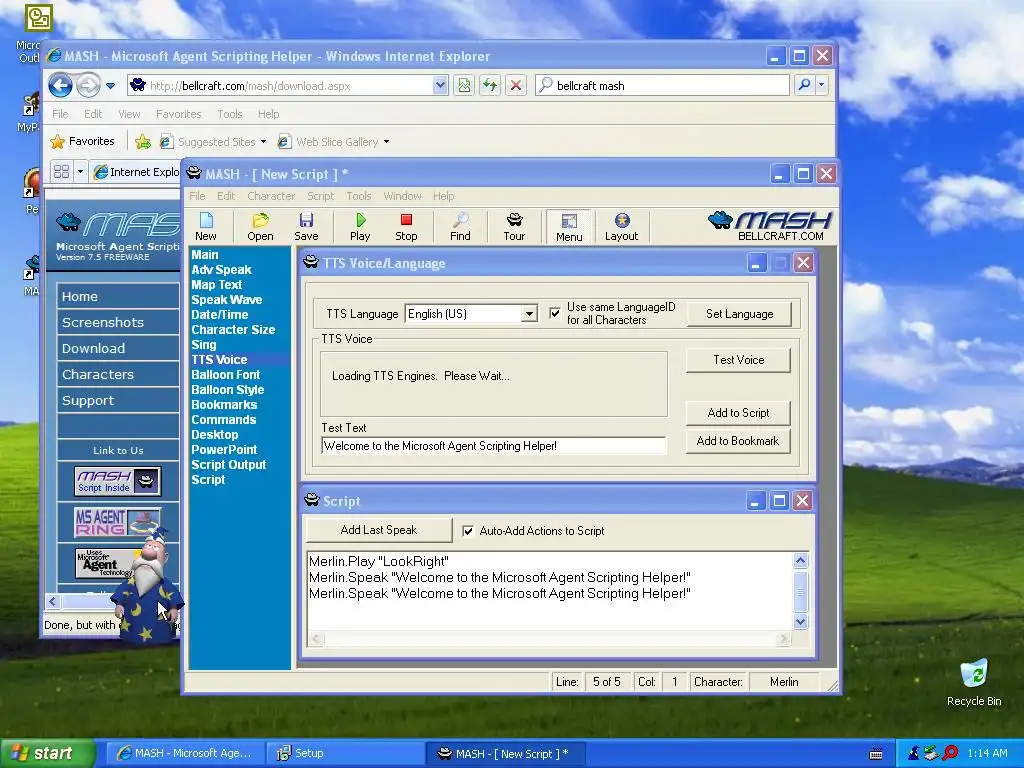Viewport: 1024px width, 768px height.
Task: Open IE recent pages dropdown arrow
Action: click(110, 86)
